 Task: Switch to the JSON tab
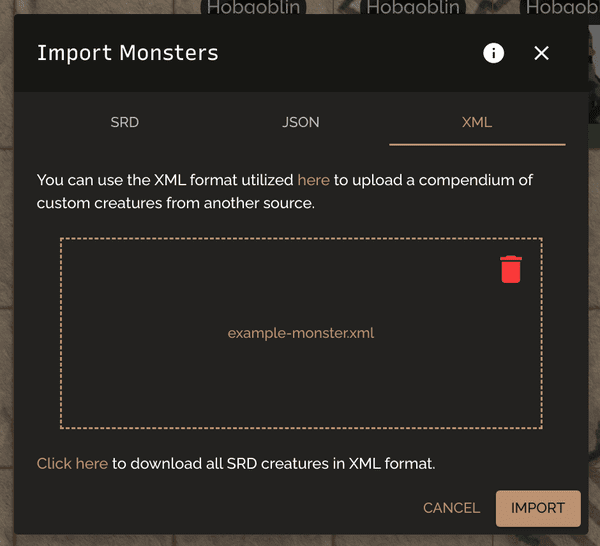(301, 122)
